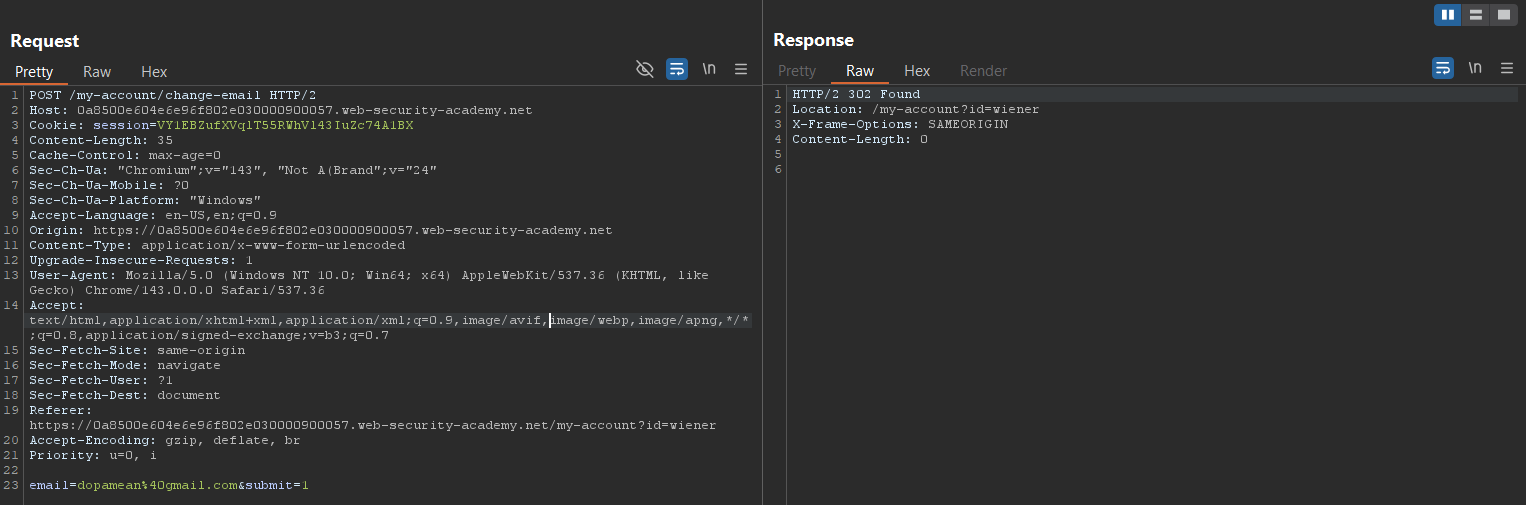Screen dimensions: 1526x505
Task: Click the X-Frame-Options: SAMEORIGIN header
Action: click(x=900, y=124)
